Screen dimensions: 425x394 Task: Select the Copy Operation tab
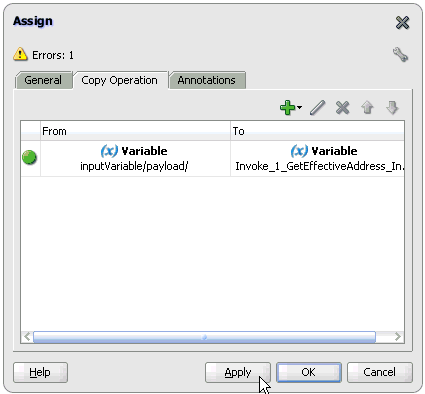point(120,80)
